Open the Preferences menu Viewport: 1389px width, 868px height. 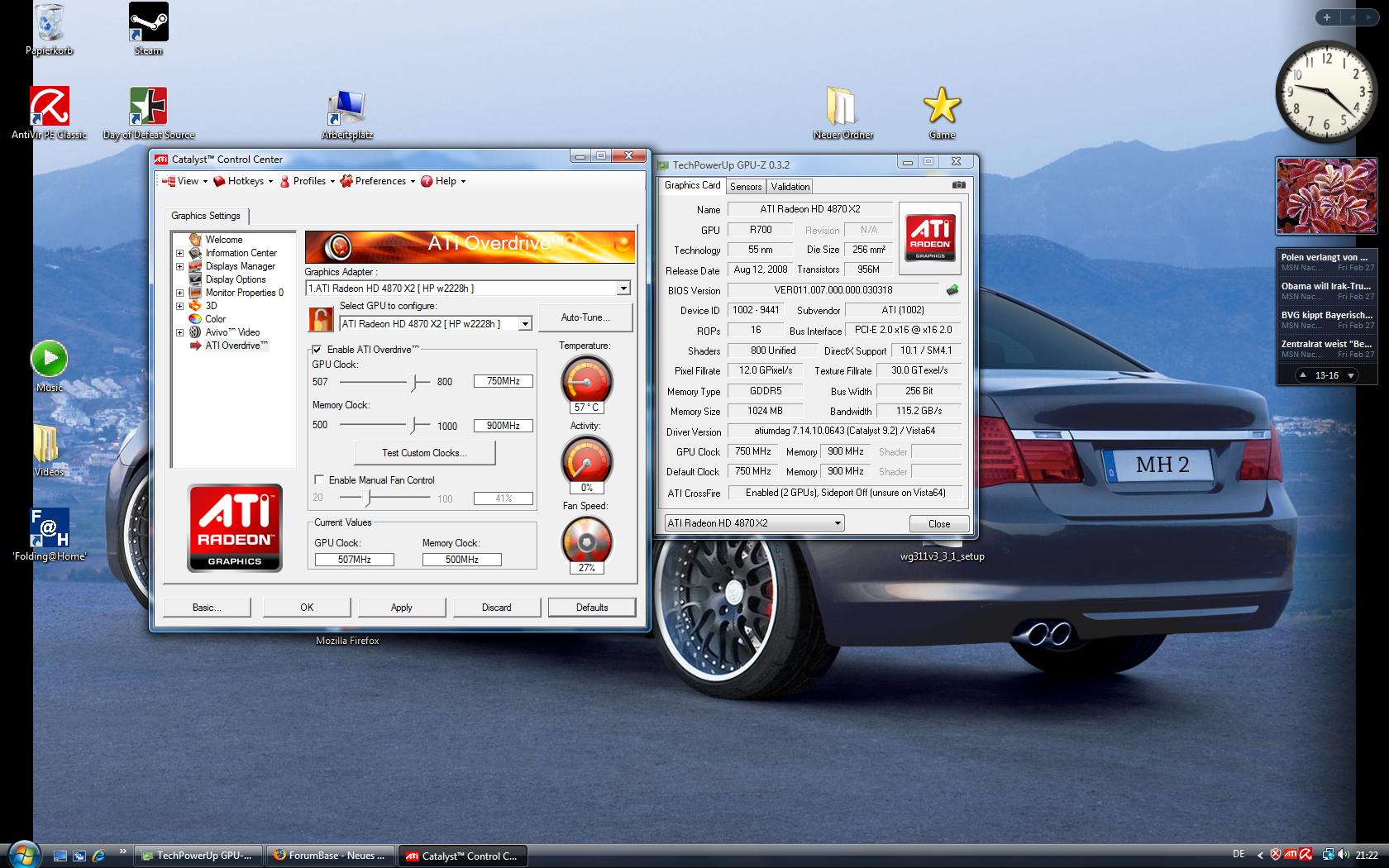[378, 181]
